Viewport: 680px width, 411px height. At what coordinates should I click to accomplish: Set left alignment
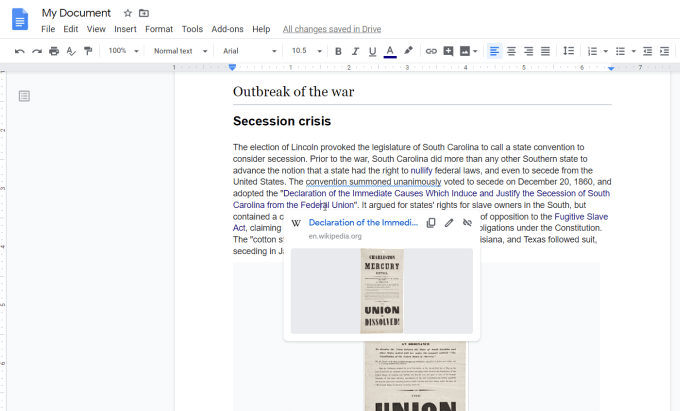click(x=494, y=51)
